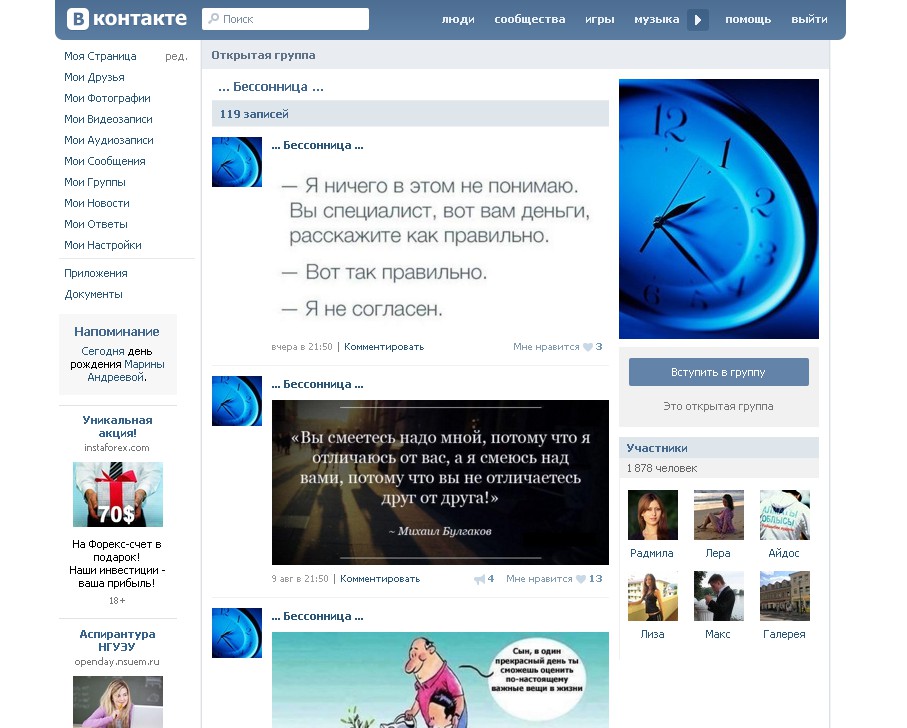
Task: Open member Лиза's avatar
Action: pyautogui.click(x=652, y=596)
